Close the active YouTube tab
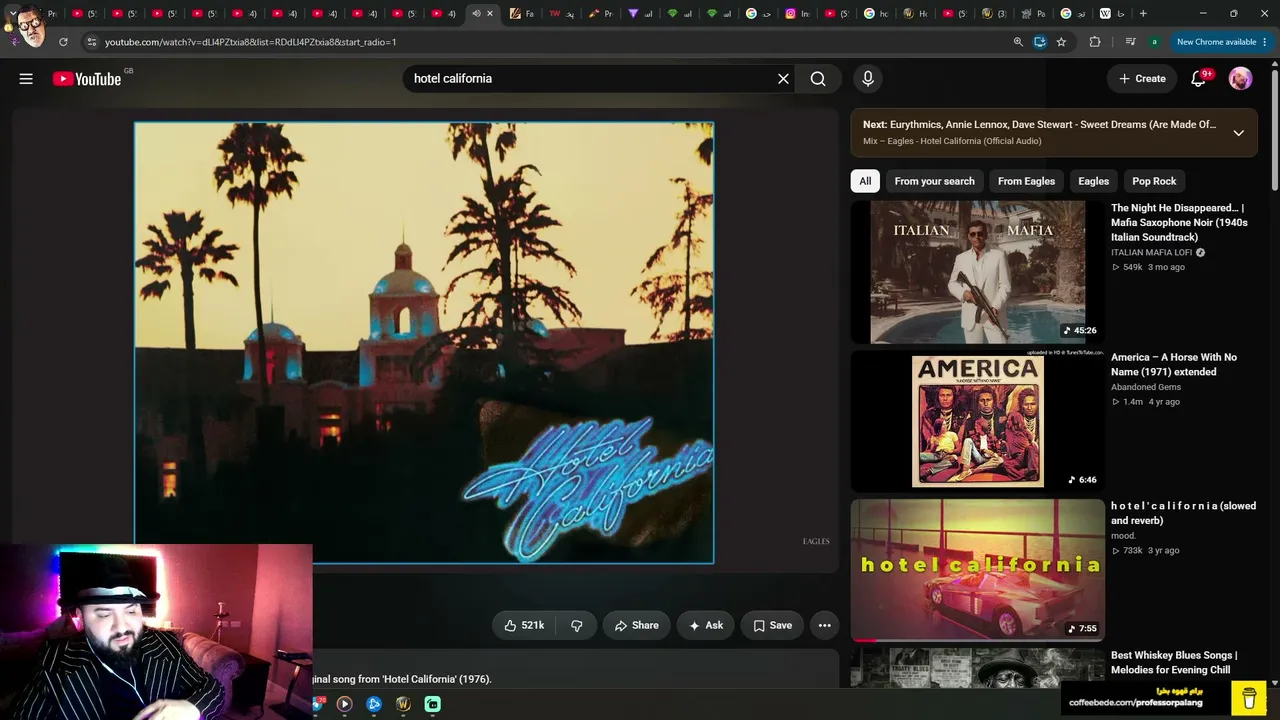Image resolution: width=1280 pixels, height=720 pixels. coord(490,14)
